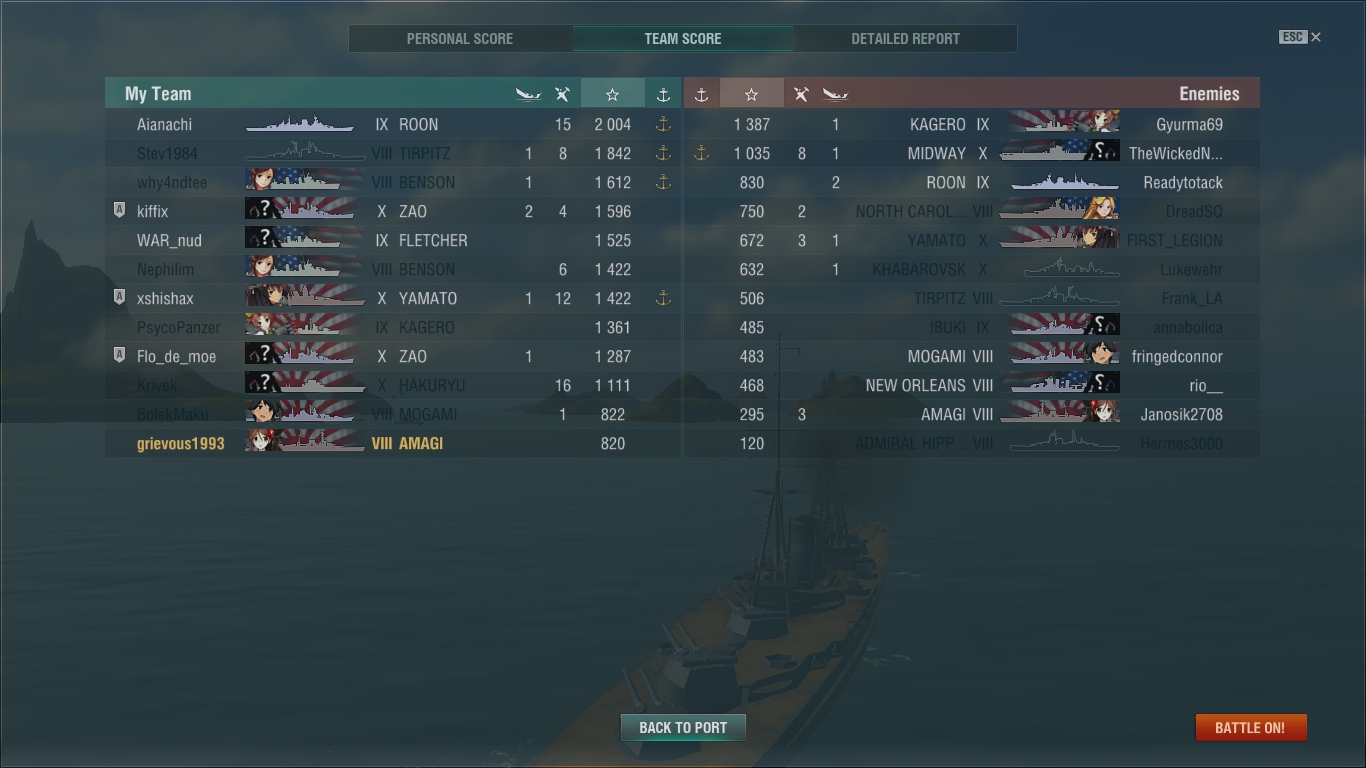
Task: Select enemy Gyurma69 Kagero commander portrait
Action: [x=1104, y=124]
